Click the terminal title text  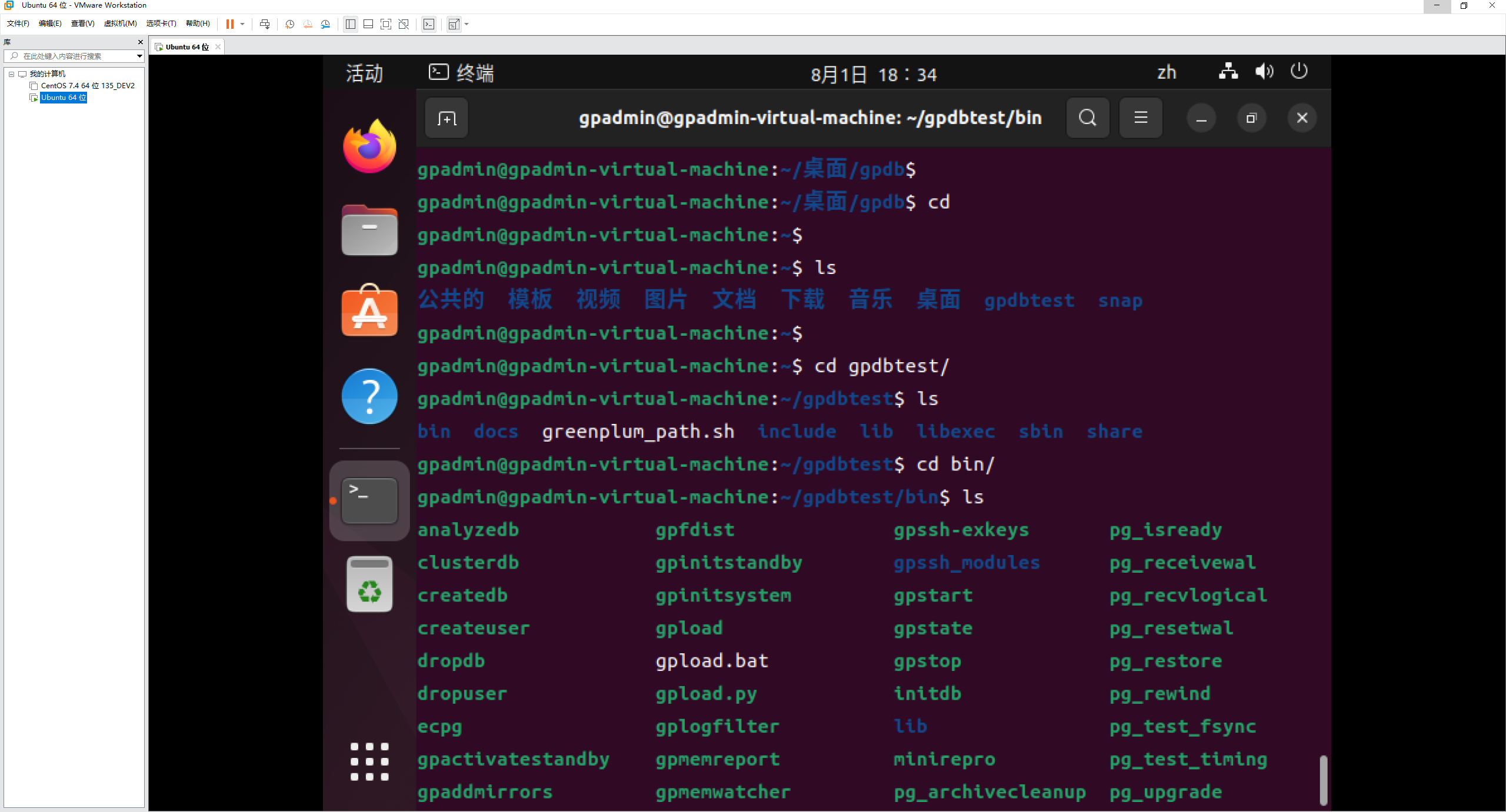pyautogui.click(x=810, y=118)
